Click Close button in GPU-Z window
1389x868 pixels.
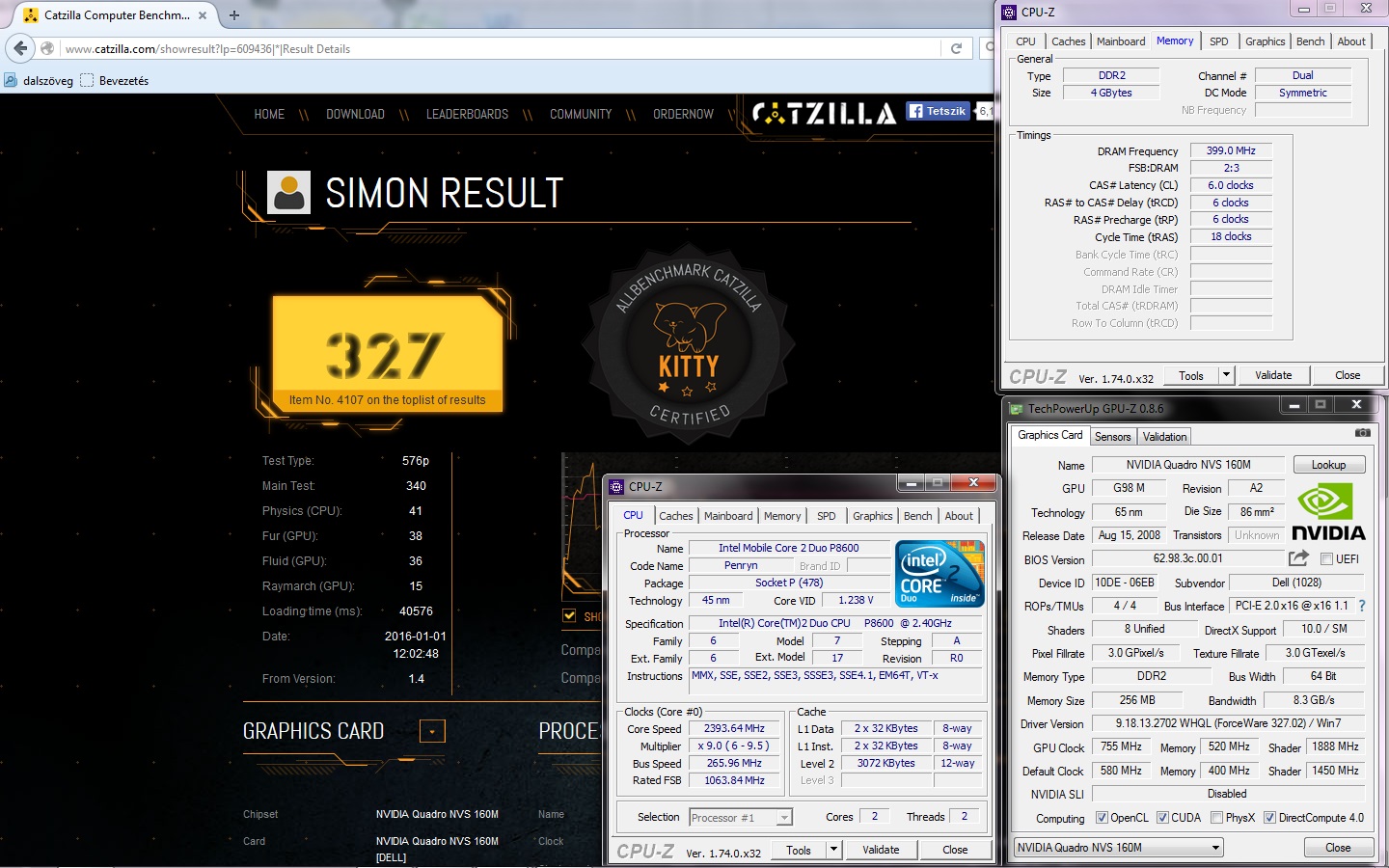tap(1338, 848)
